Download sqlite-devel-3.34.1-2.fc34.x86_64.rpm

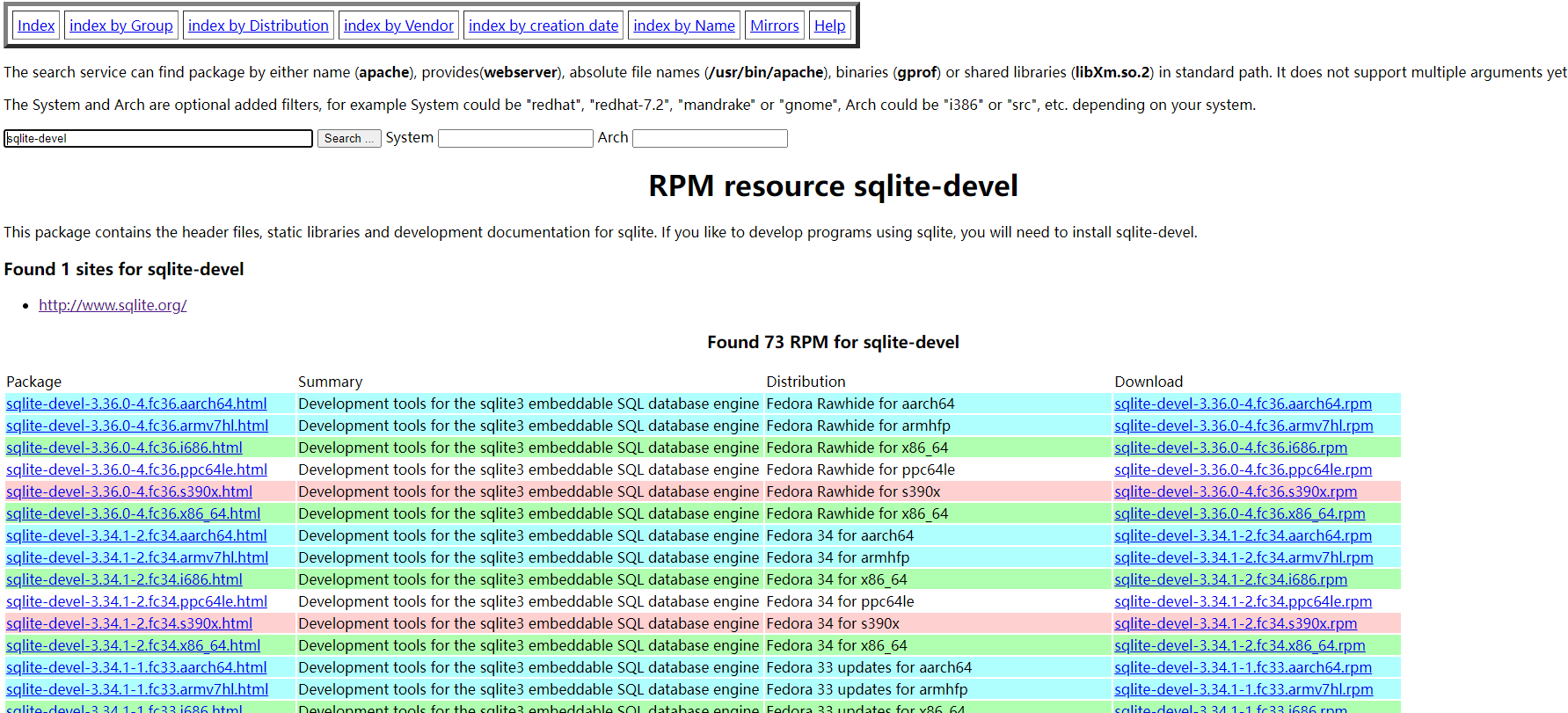(x=1240, y=645)
